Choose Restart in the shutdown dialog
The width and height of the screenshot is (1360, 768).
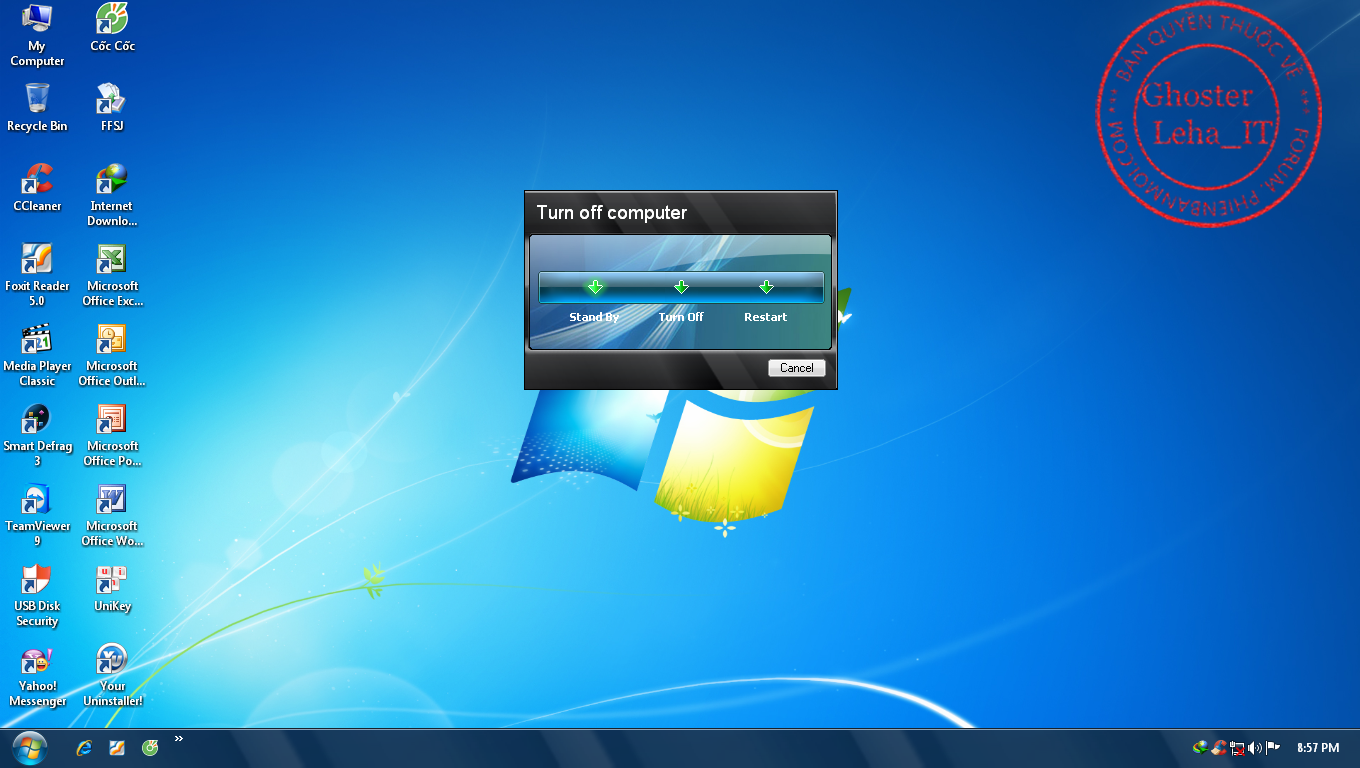click(766, 288)
